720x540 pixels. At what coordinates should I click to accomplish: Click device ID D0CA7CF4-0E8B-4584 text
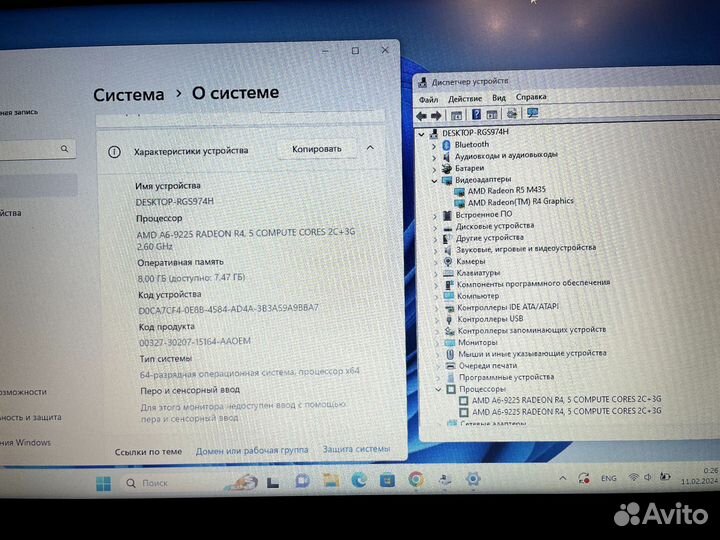228,309
